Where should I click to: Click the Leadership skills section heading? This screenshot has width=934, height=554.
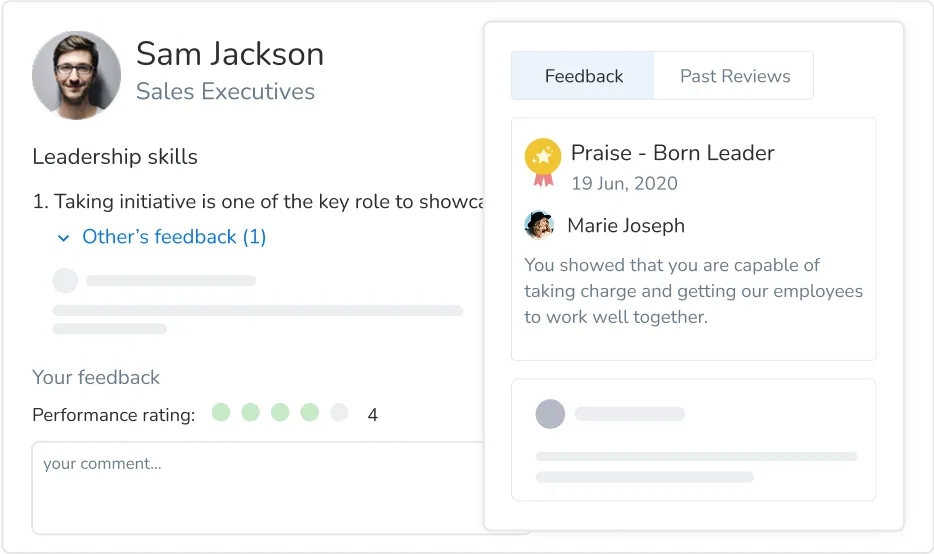(x=115, y=156)
